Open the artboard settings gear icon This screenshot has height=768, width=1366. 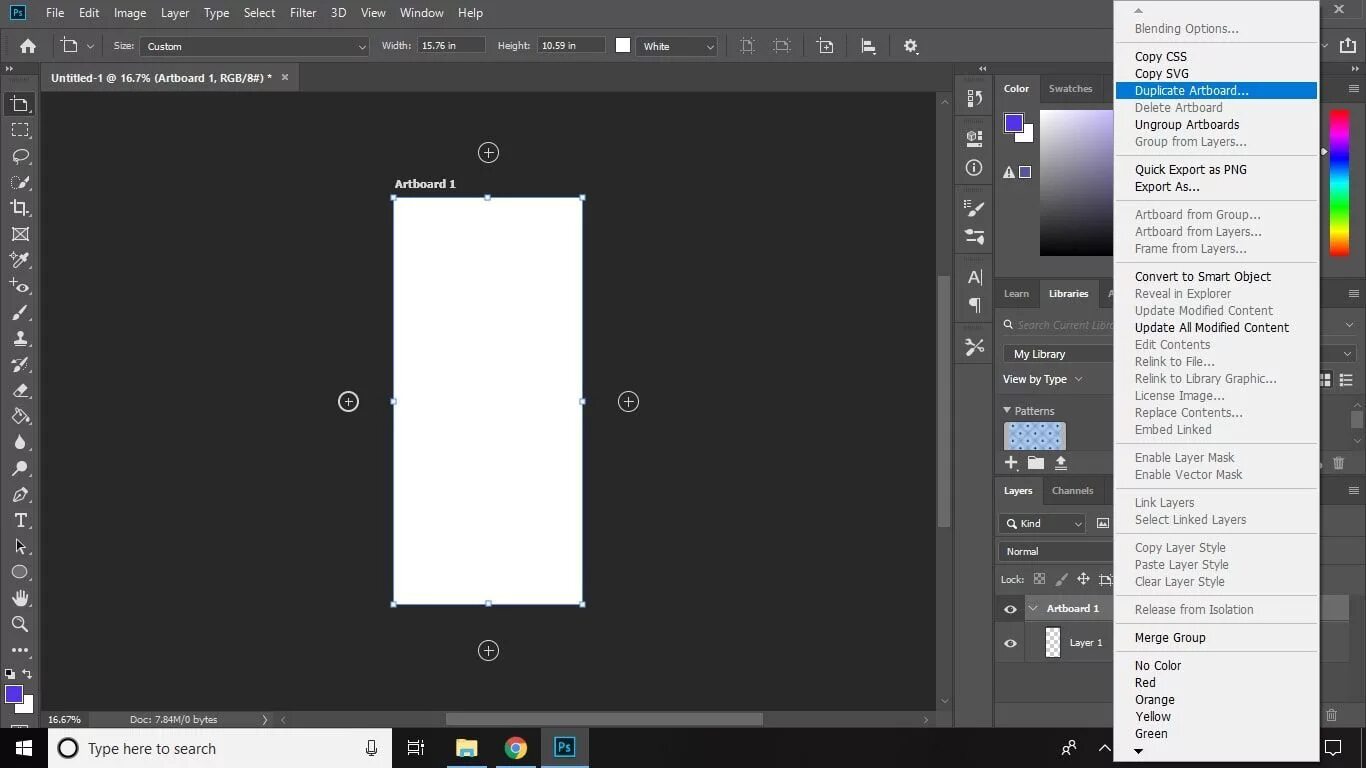[910, 46]
